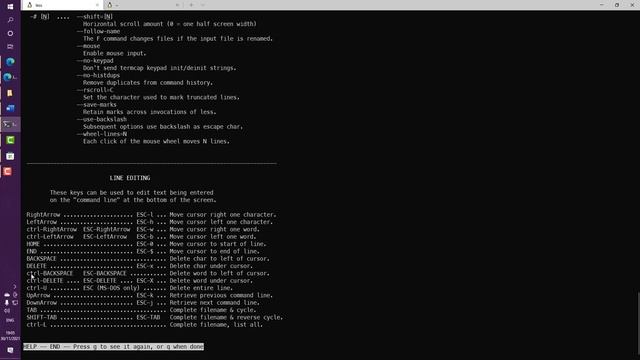Click the 'SHIFT-TAB' key row
Screen dimensions: 640x360
click(155, 318)
